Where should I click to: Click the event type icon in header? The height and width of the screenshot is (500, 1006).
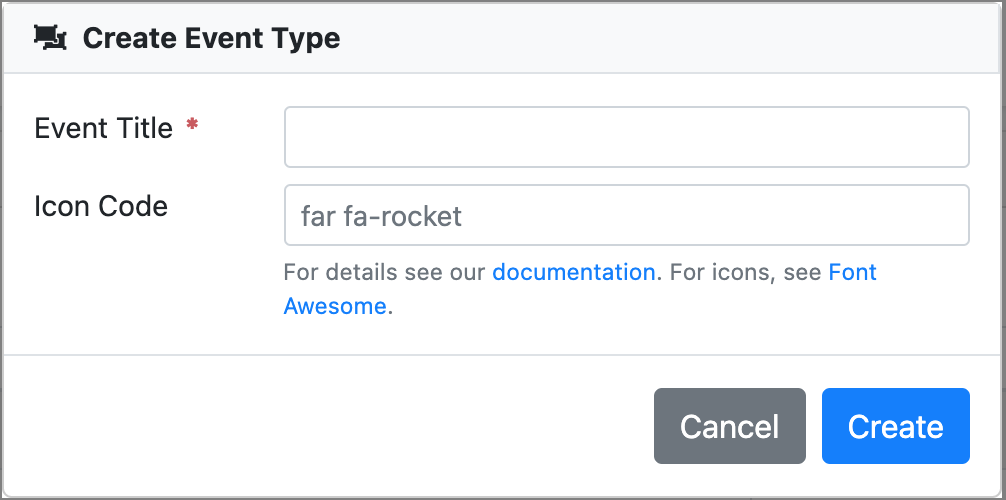50,38
